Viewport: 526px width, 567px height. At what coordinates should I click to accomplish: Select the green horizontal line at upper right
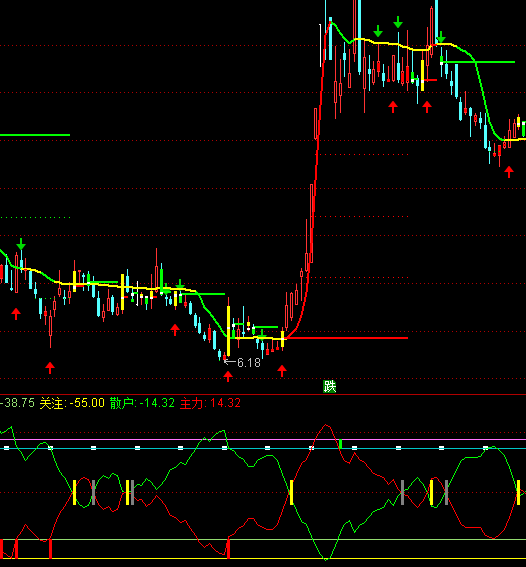pyautogui.click(x=478, y=62)
